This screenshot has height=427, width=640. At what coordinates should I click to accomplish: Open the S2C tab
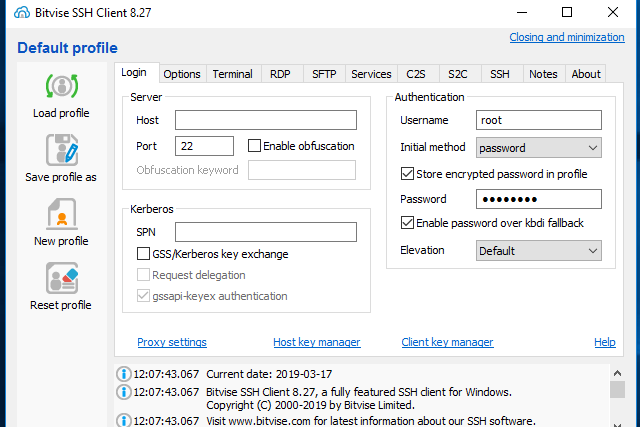point(458,74)
